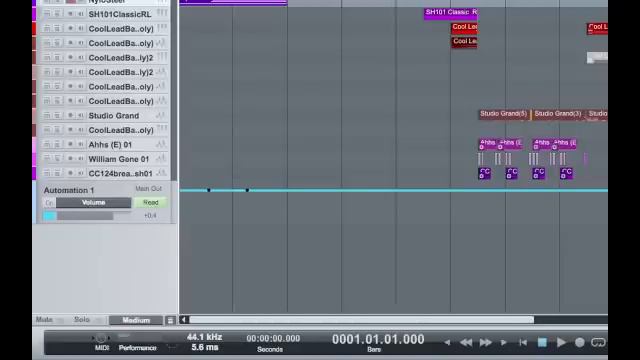This screenshot has height=360, width=640.
Task: Open instrument icon on SH101ClassicRL track
Action: tap(162, 13)
